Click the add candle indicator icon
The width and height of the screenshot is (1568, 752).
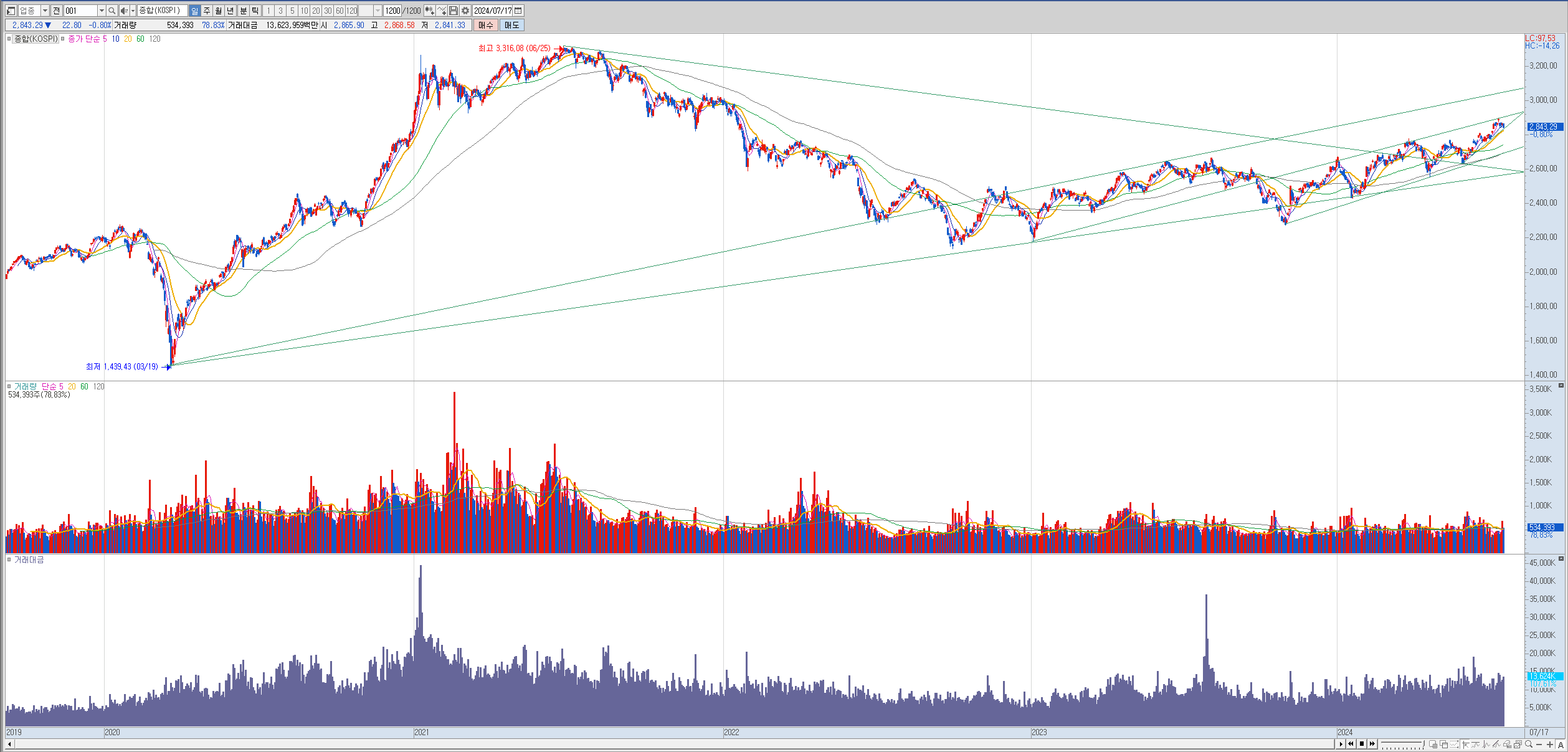click(x=429, y=11)
